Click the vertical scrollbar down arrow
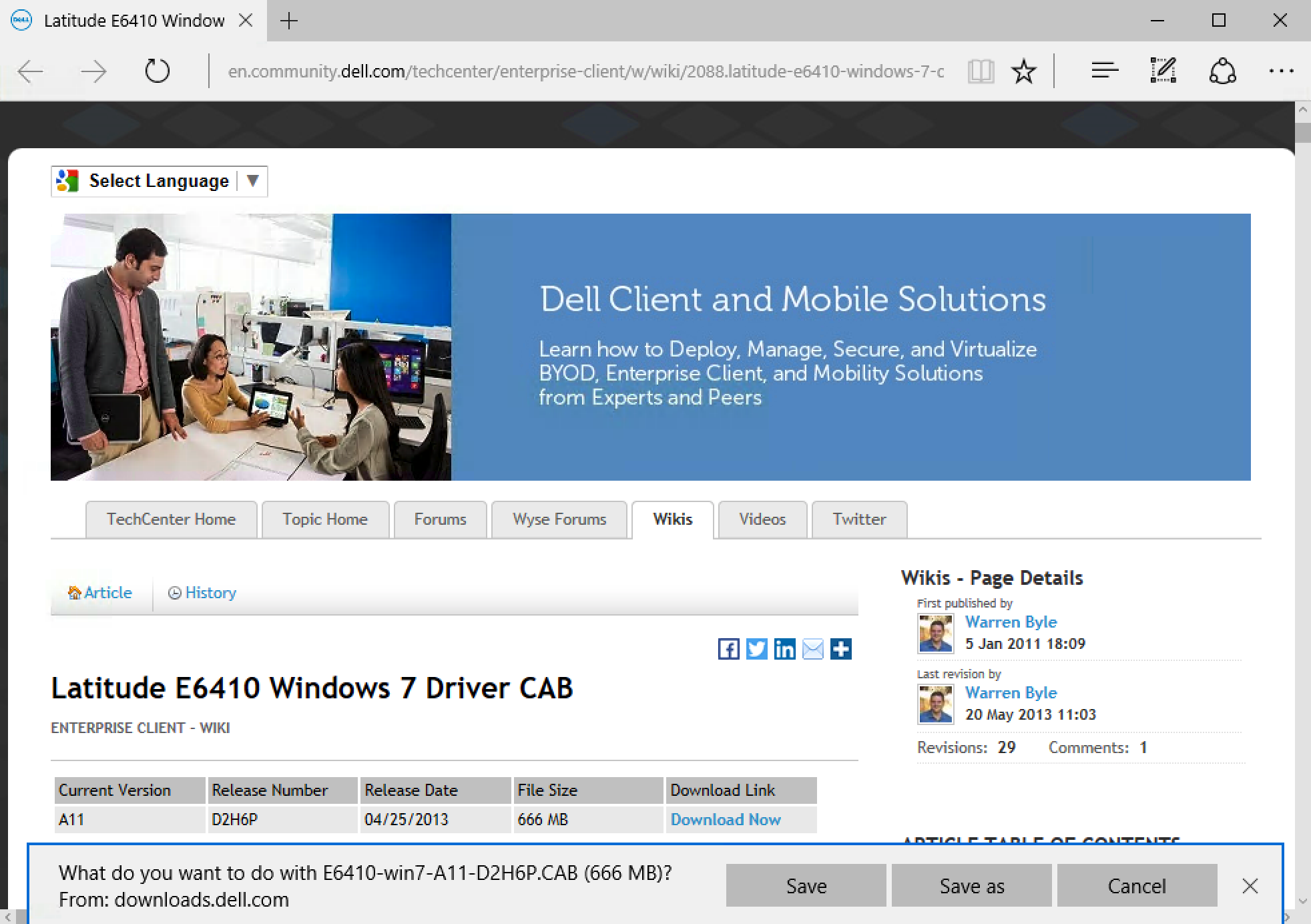This screenshot has height=924, width=1311. click(x=1303, y=901)
